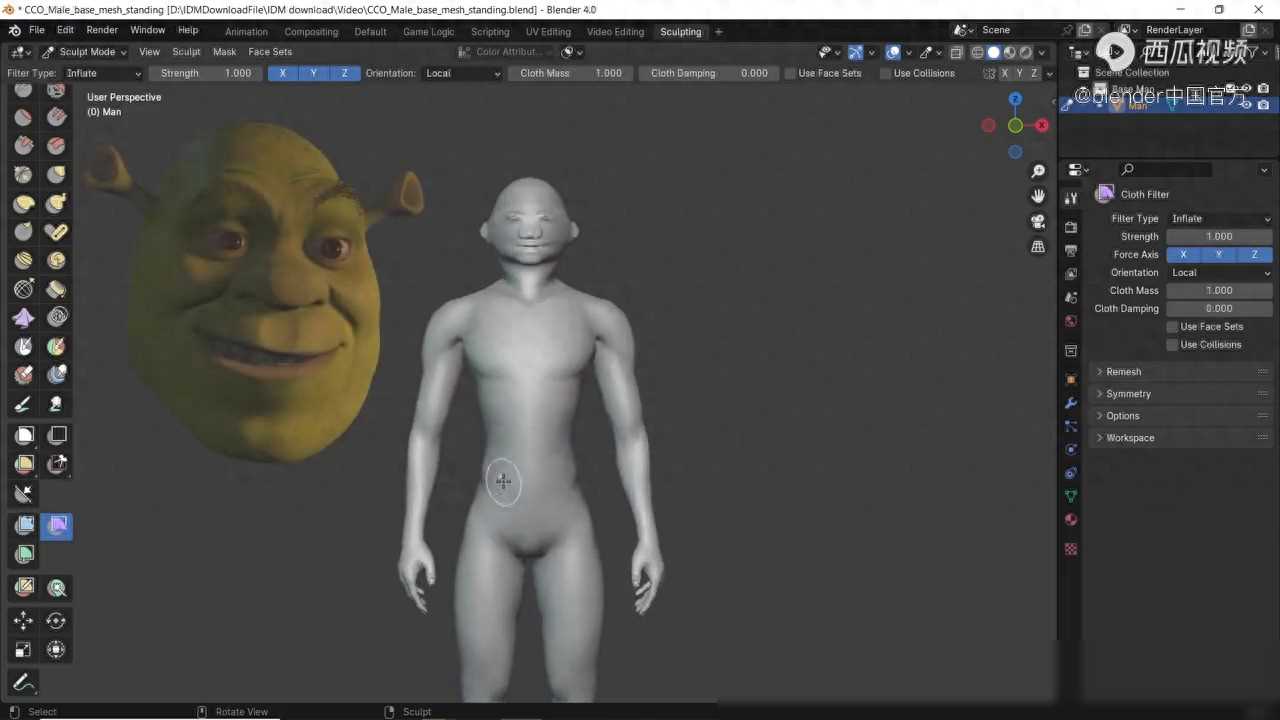Screen dimensions: 1280x720
Task: Select the Mask by Color tool
Action: 57,588
